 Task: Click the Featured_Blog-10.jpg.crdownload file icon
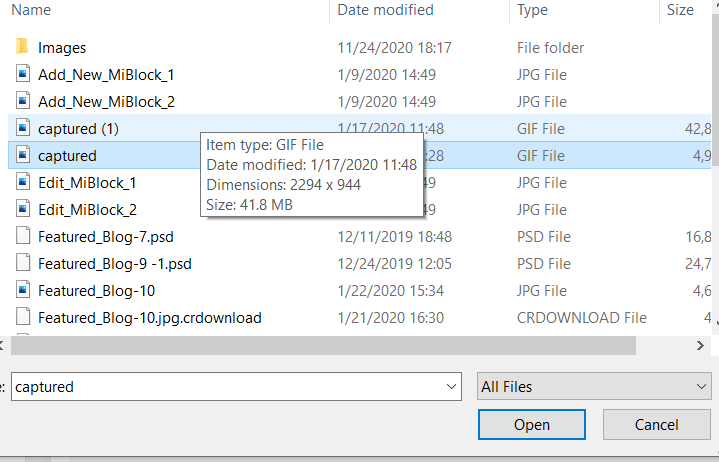[x=23, y=317]
